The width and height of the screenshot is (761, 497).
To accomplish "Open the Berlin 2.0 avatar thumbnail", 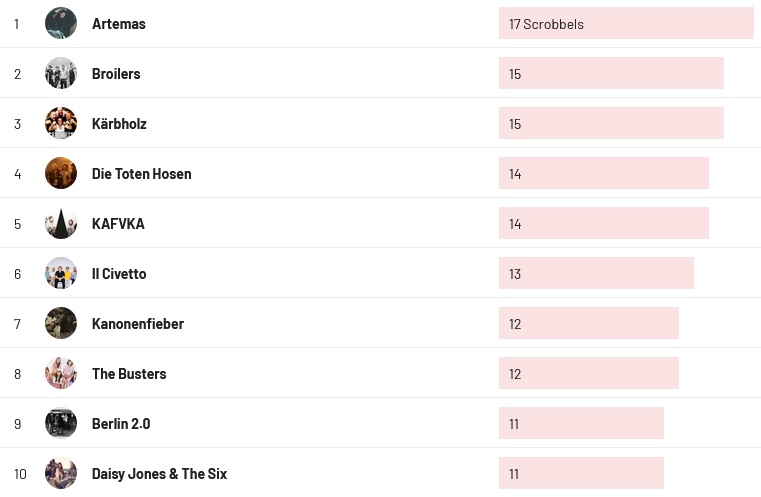I will [61, 423].
